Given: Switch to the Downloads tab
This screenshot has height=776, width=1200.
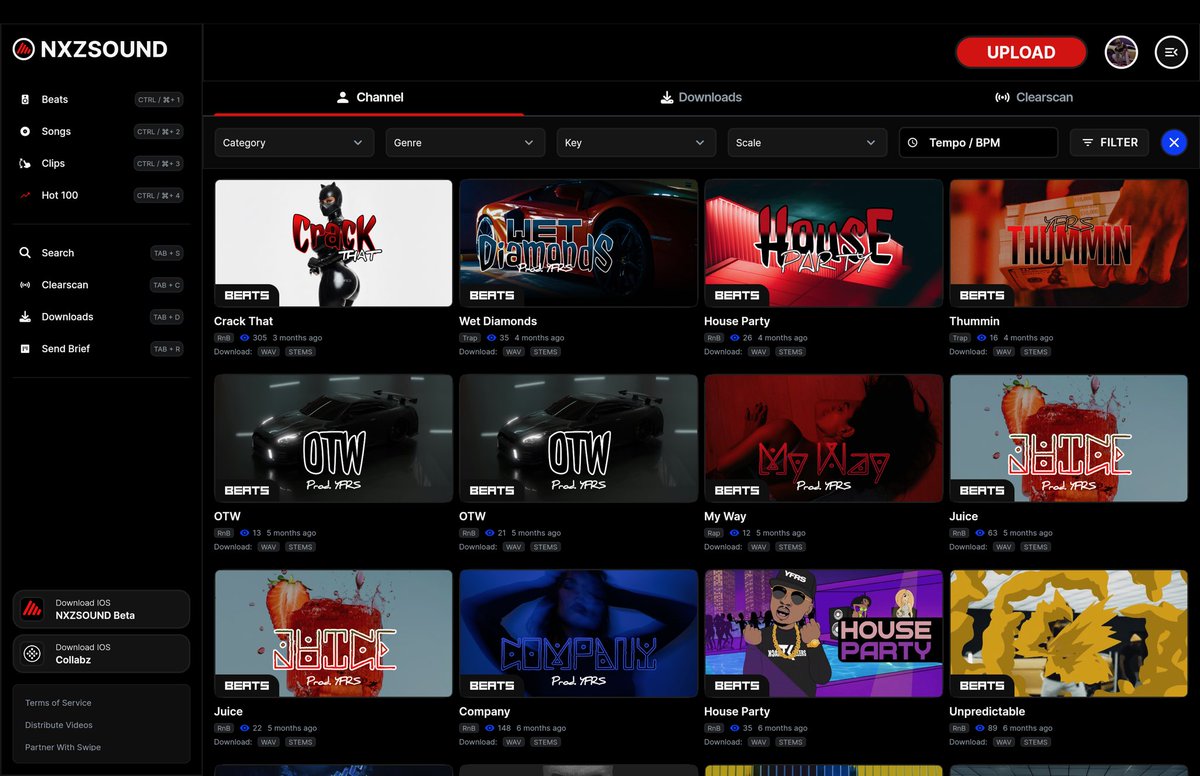Looking at the screenshot, I should [701, 97].
